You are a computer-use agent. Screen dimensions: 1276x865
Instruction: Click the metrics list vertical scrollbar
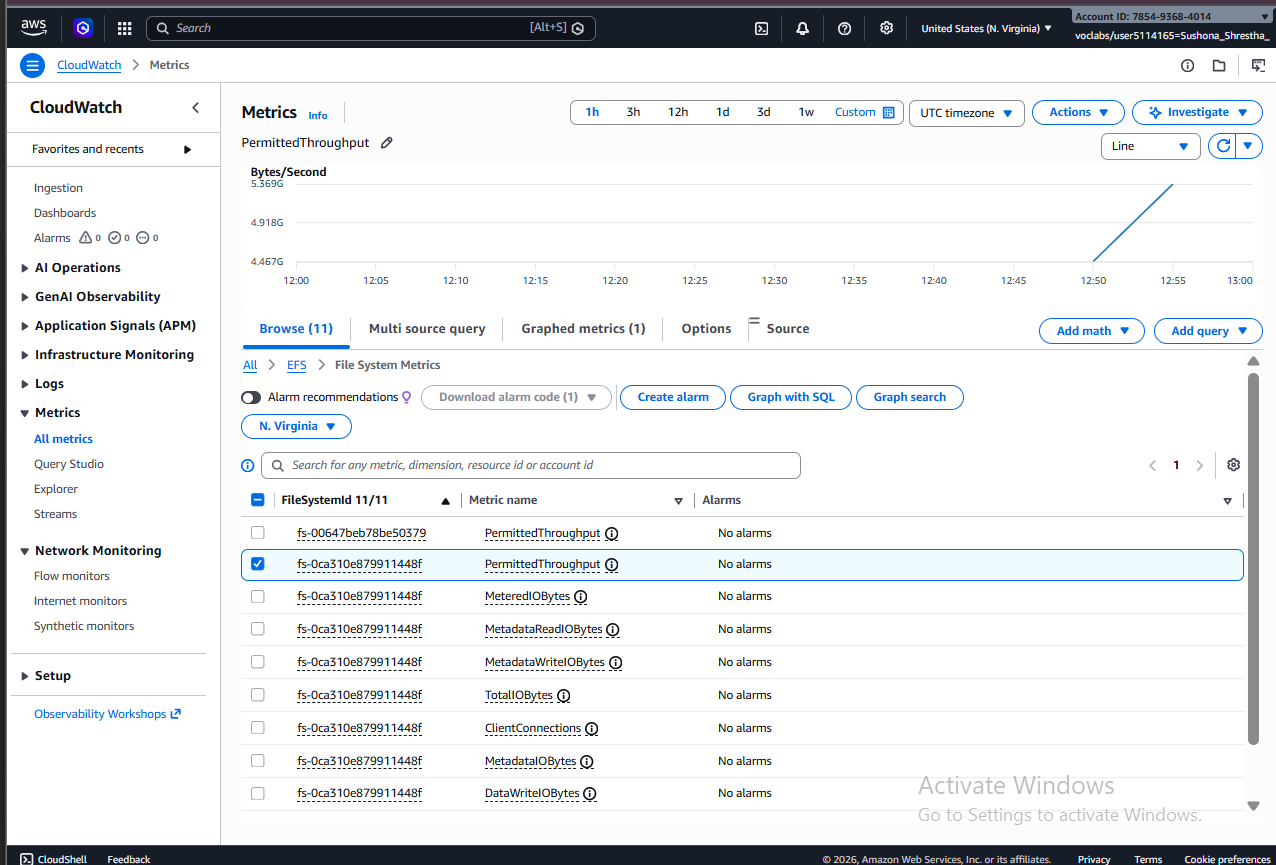pos(1253,558)
